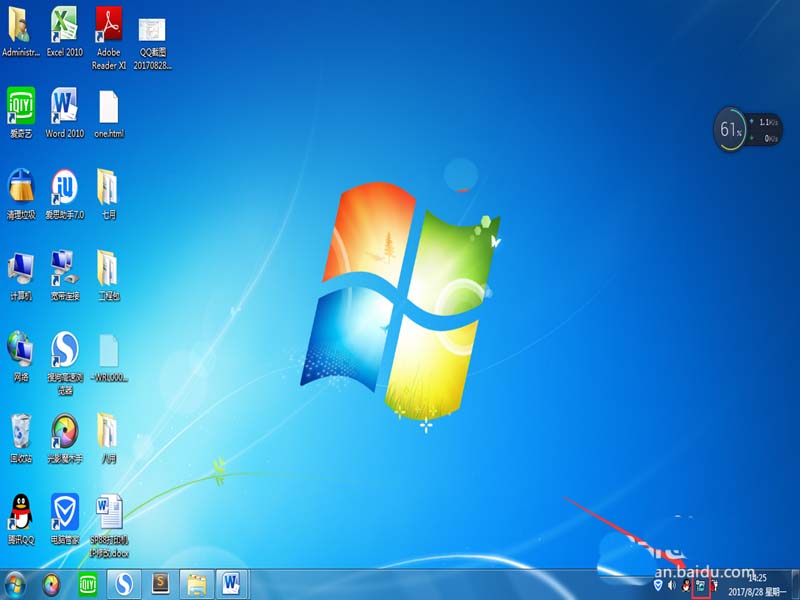Click the Show desktop strip

(796, 585)
